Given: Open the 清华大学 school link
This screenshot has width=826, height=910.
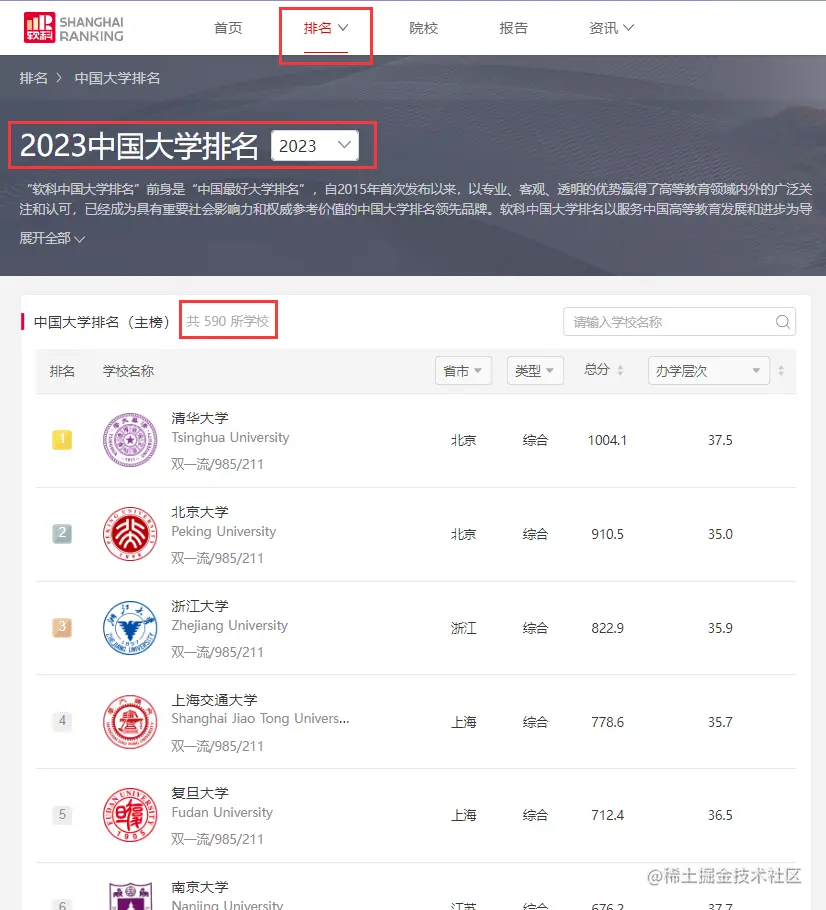Looking at the screenshot, I should click(200, 418).
